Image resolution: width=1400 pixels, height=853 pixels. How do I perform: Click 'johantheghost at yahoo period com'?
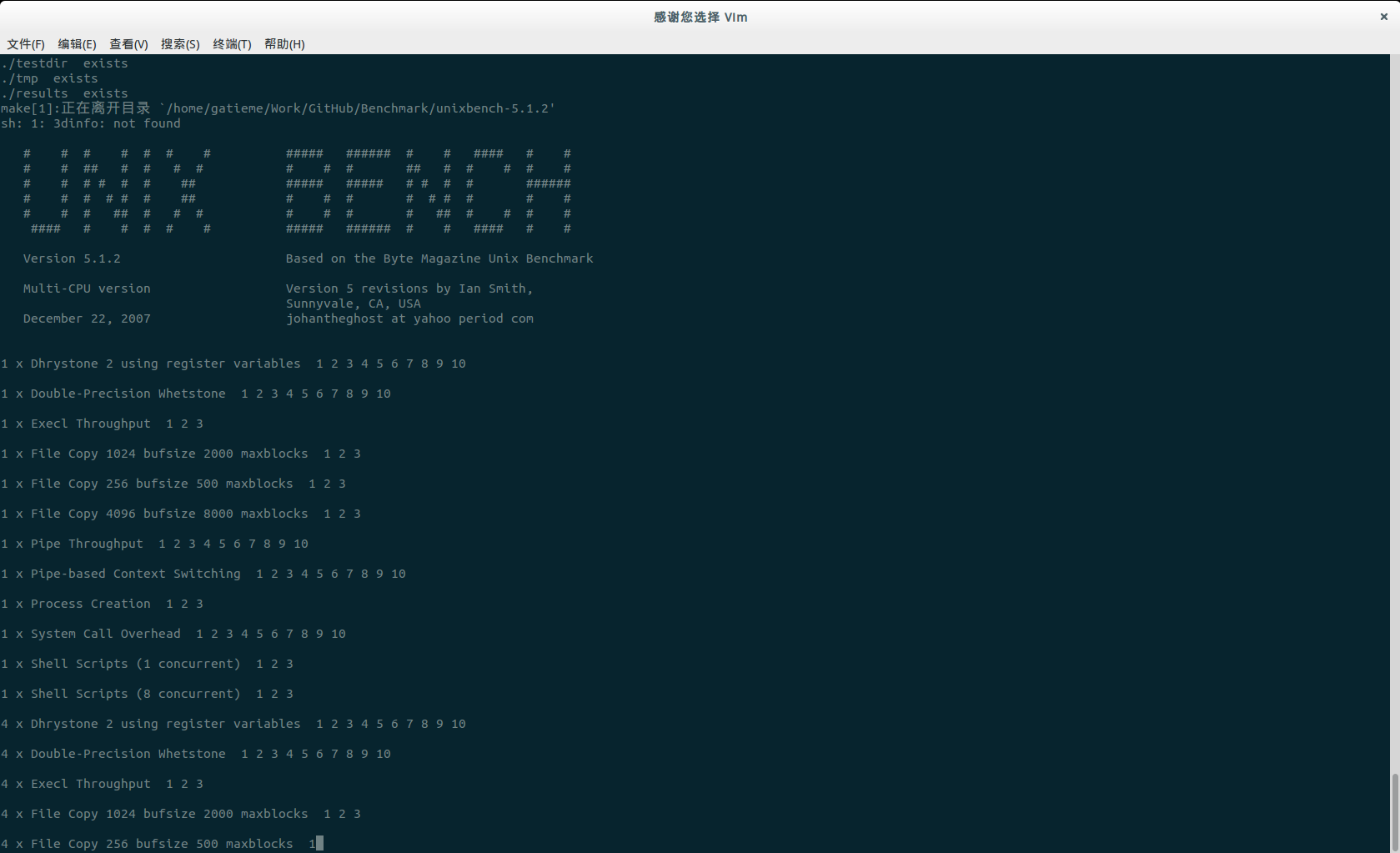point(409,319)
